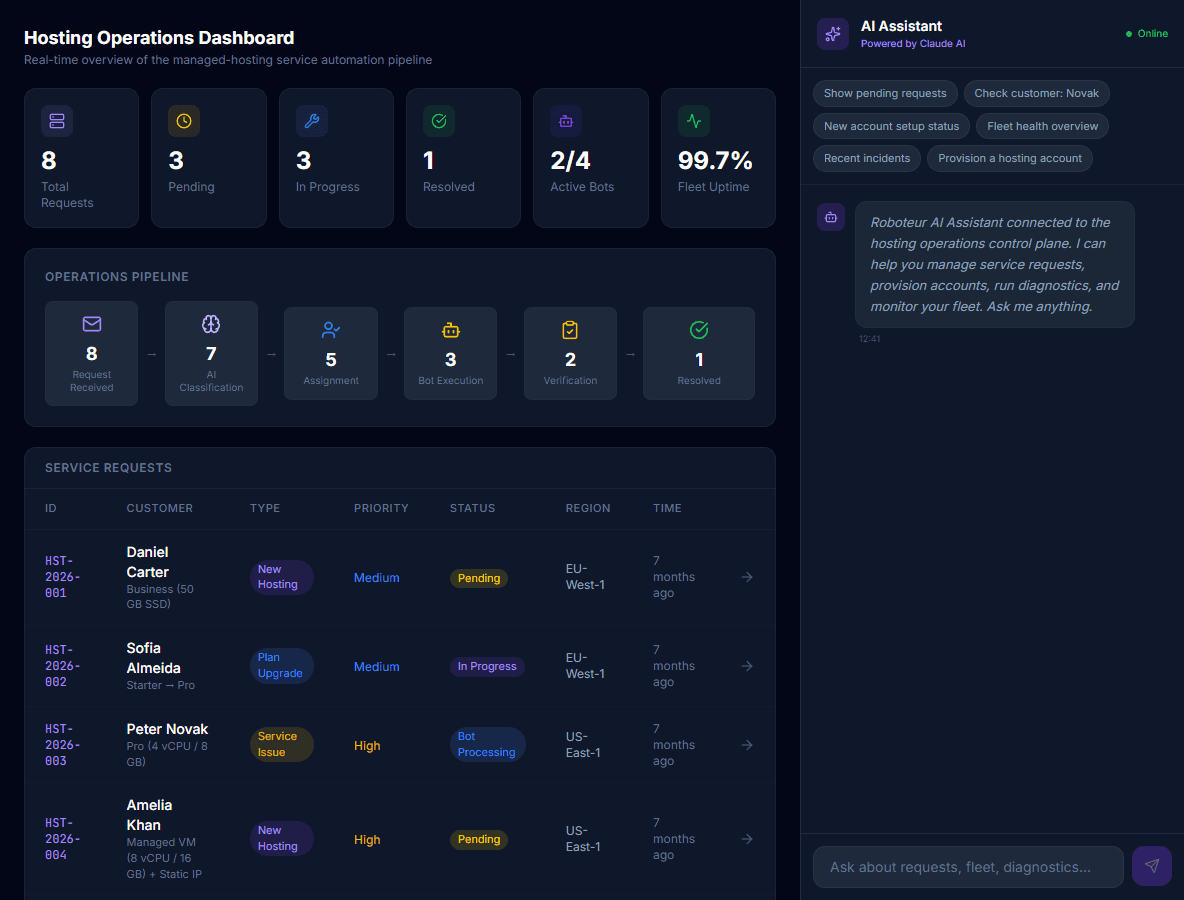Screen dimensions: 1184x900
Task: Click the Resolved checkmark icon in stats
Action: (439, 121)
